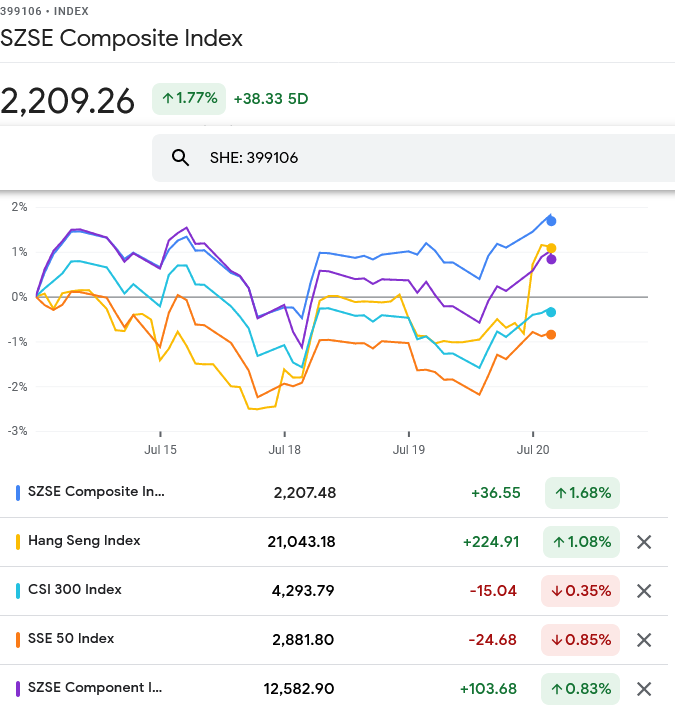Remove SSE 50 Index comparison

644,640
